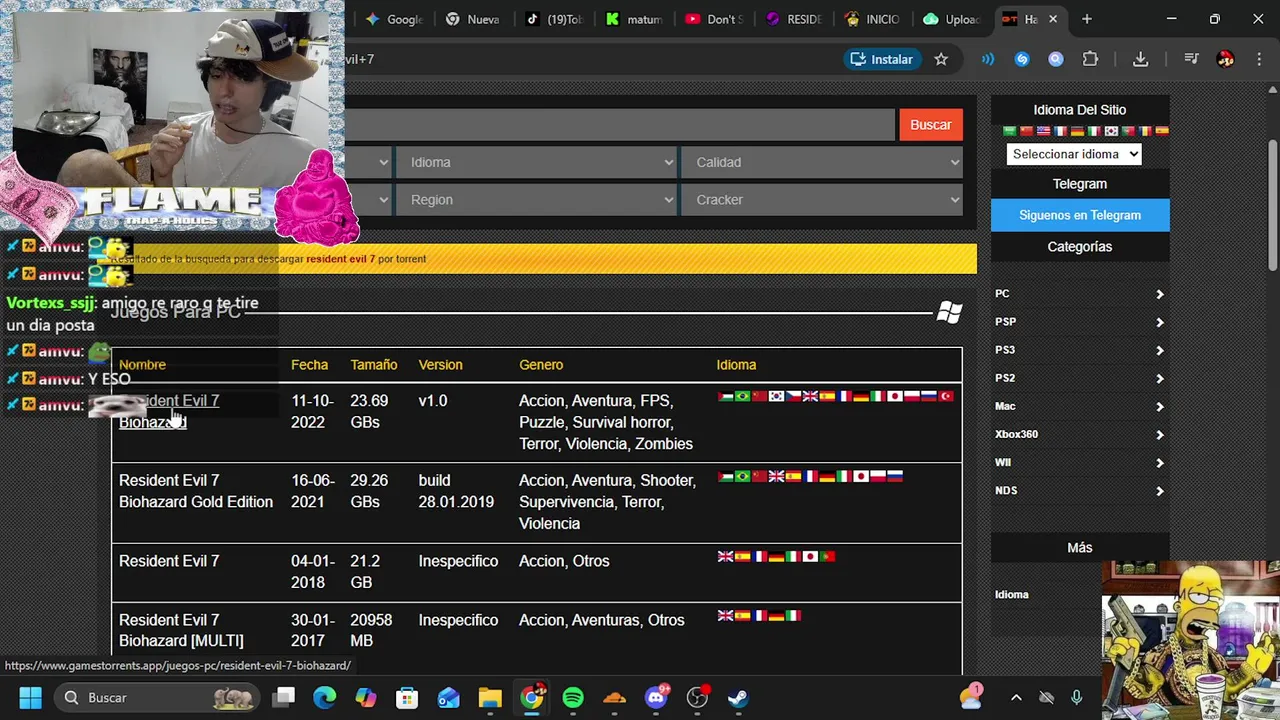This screenshot has width=1280, height=720.
Task: Expand the PC category
Action: [1080, 294]
